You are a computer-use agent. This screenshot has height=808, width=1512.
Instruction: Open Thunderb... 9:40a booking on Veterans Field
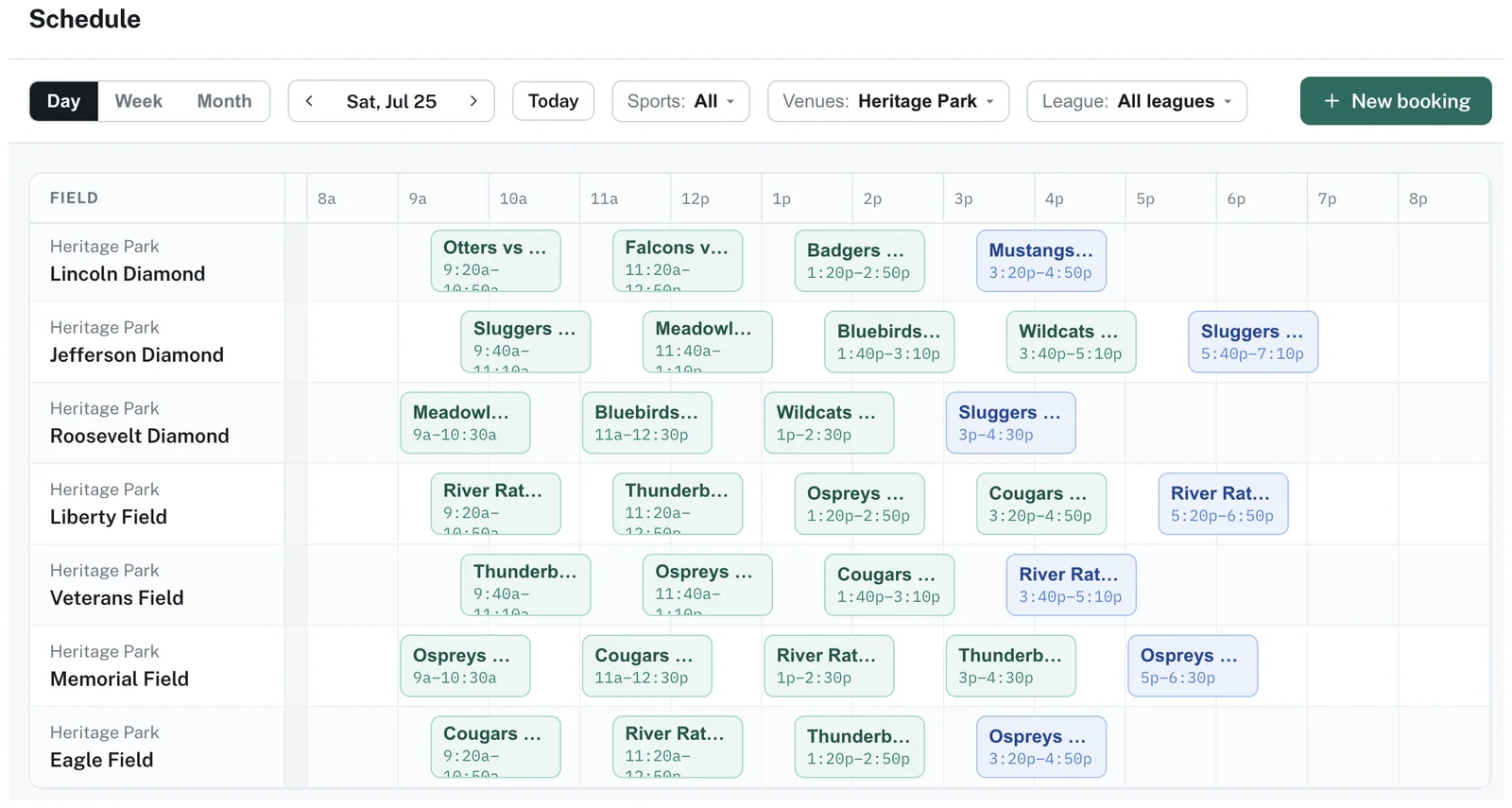[x=525, y=585]
